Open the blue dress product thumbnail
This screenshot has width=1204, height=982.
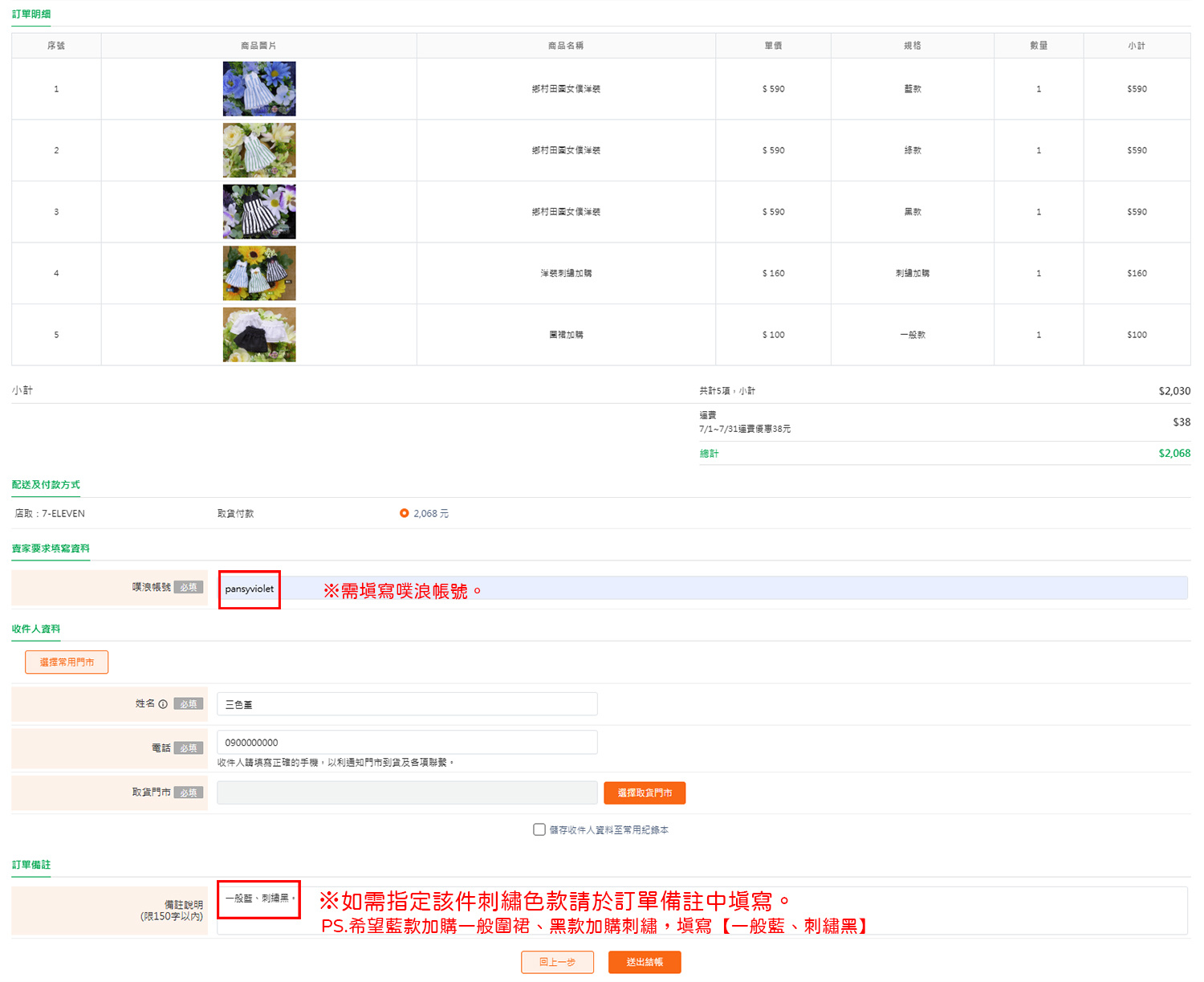(259, 89)
